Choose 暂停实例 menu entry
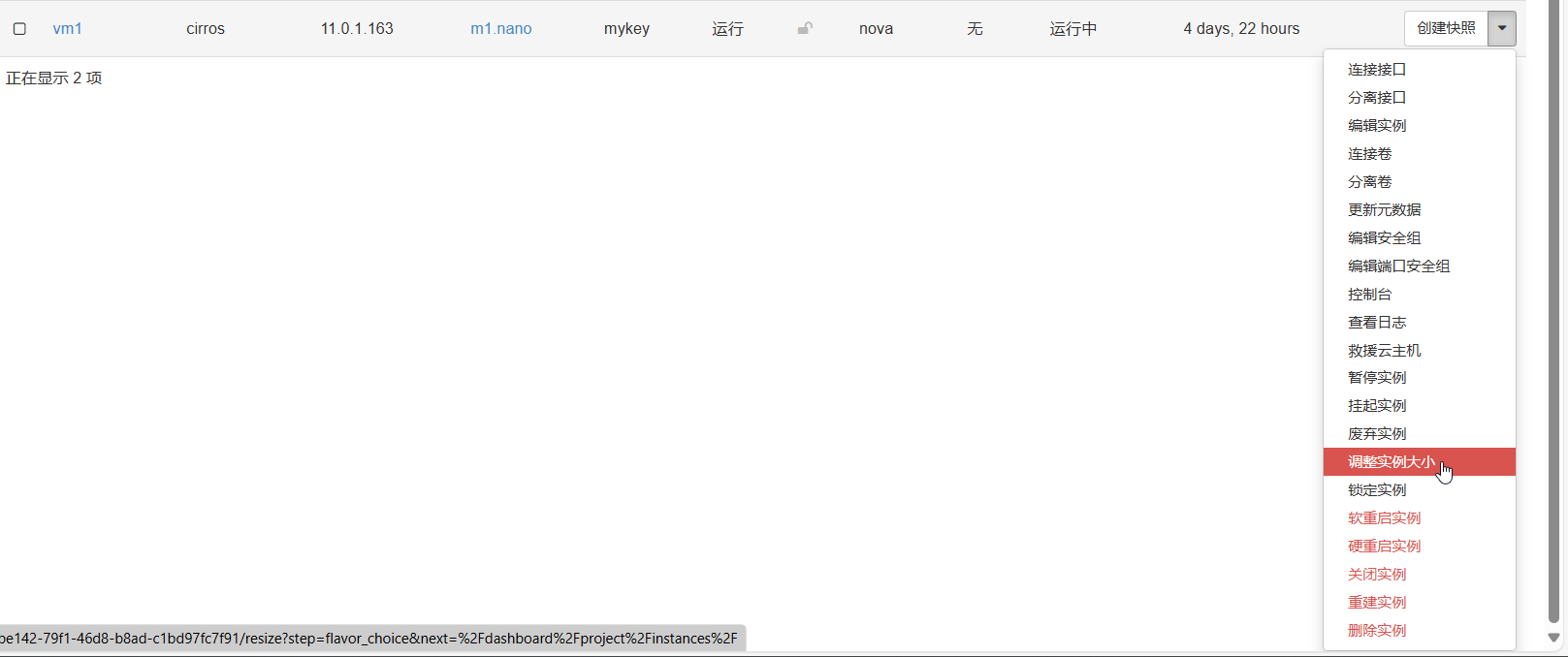This screenshot has height=657, width=1568. [x=1419, y=378]
